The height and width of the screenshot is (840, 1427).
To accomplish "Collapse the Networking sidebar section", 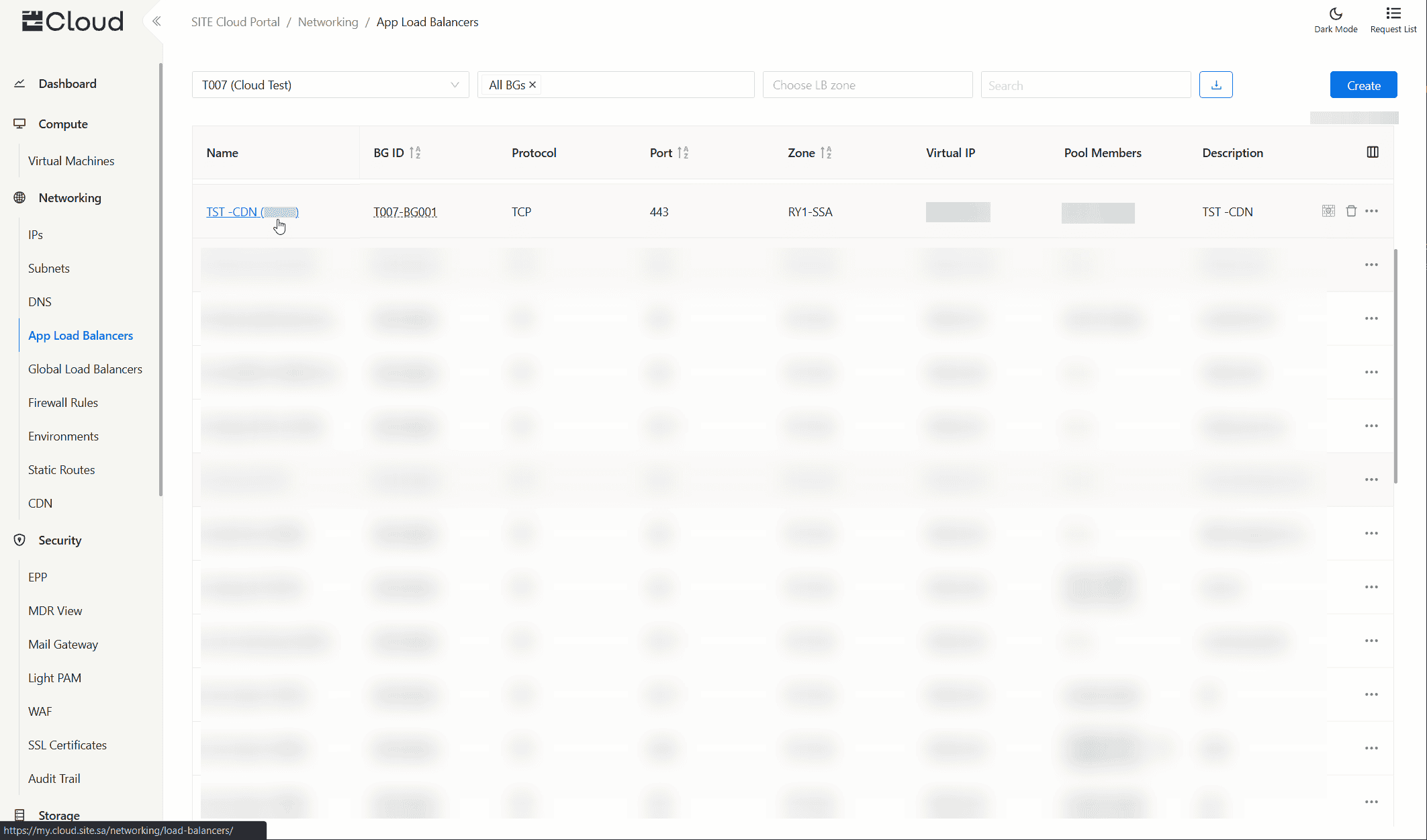I will (70, 197).
